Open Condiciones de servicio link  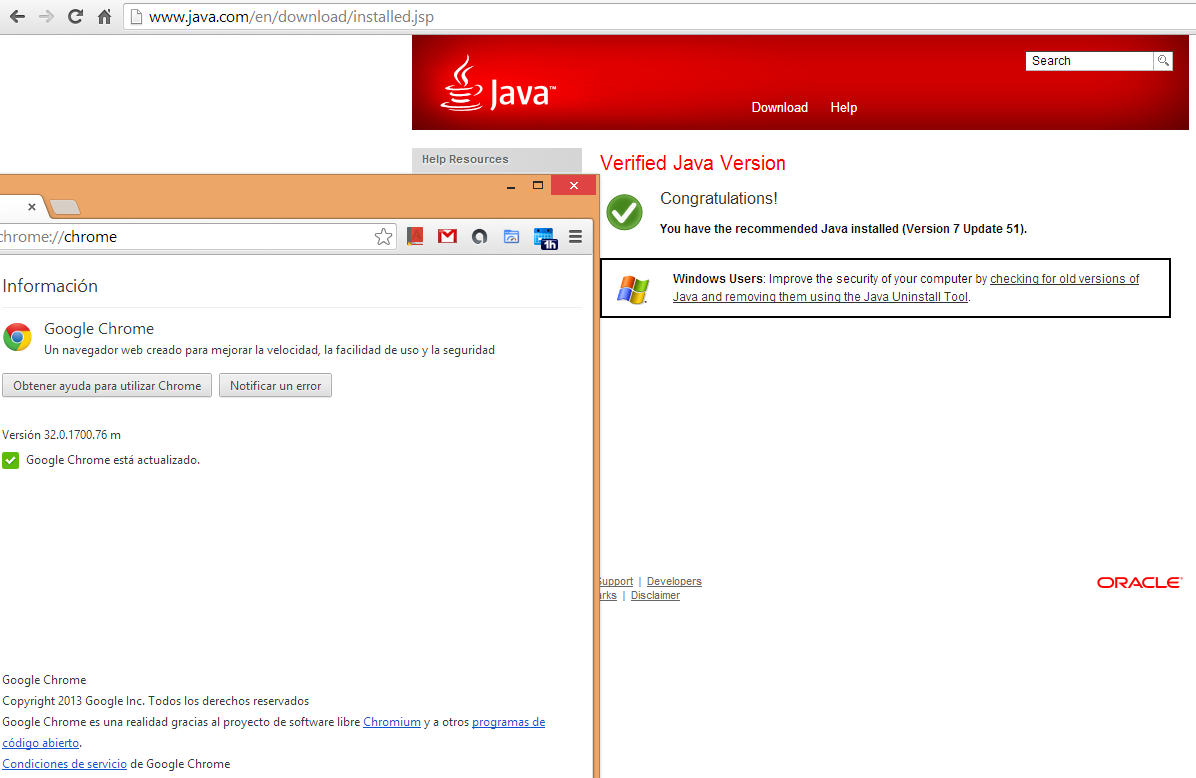65,764
